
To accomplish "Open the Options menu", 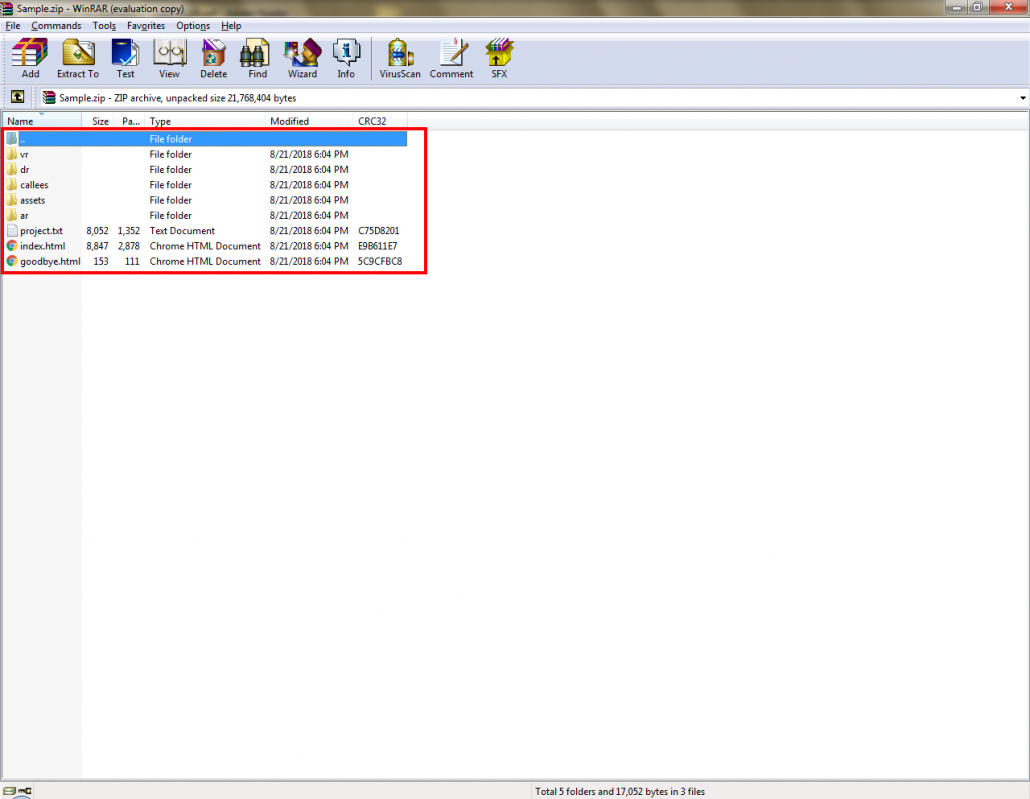I will [x=193, y=25].
